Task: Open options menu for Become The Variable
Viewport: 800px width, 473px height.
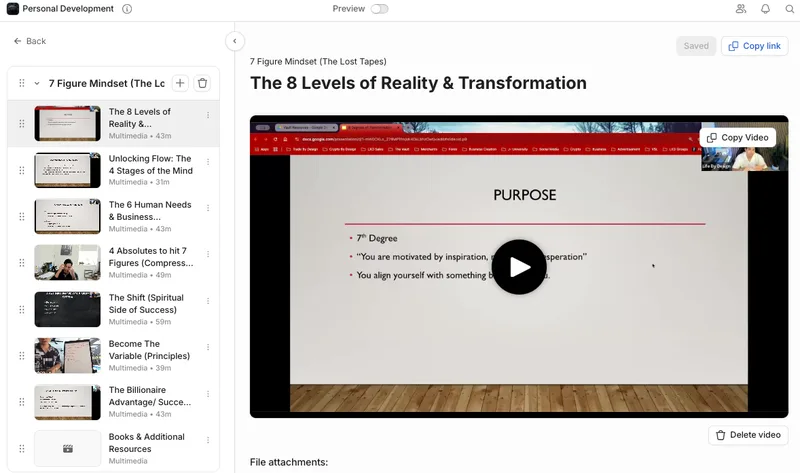Action: [x=208, y=347]
